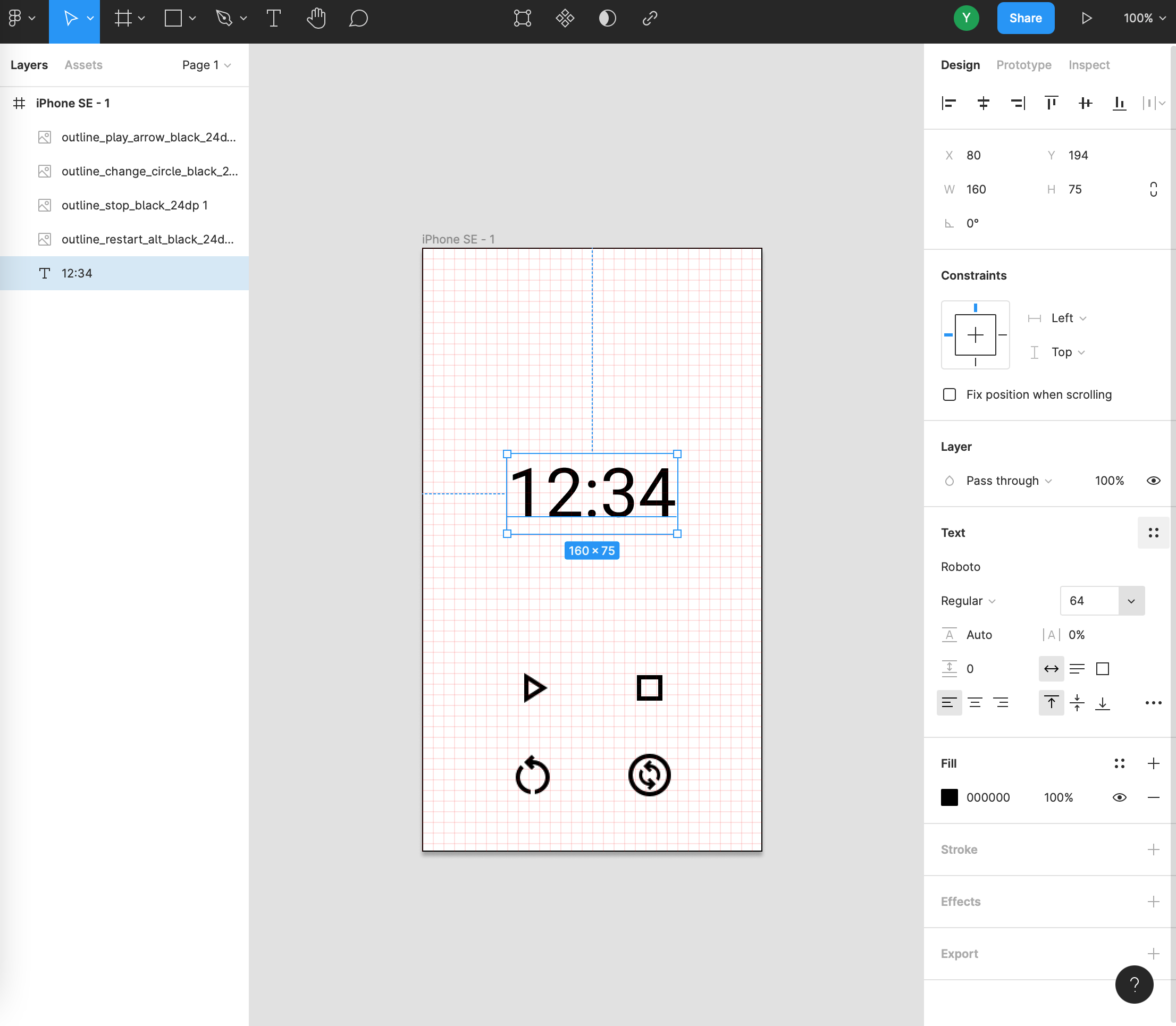
Task: Open the font size dropdown arrow
Action: pyautogui.click(x=1131, y=601)
